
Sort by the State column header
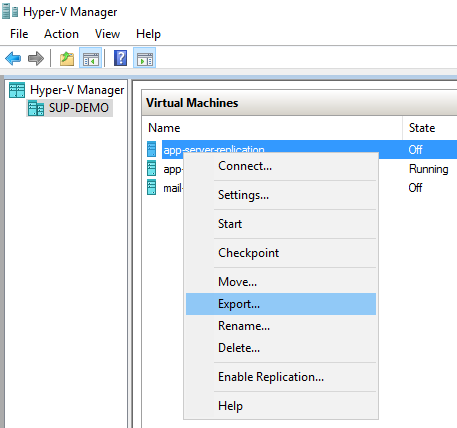(x=430, y=128)
